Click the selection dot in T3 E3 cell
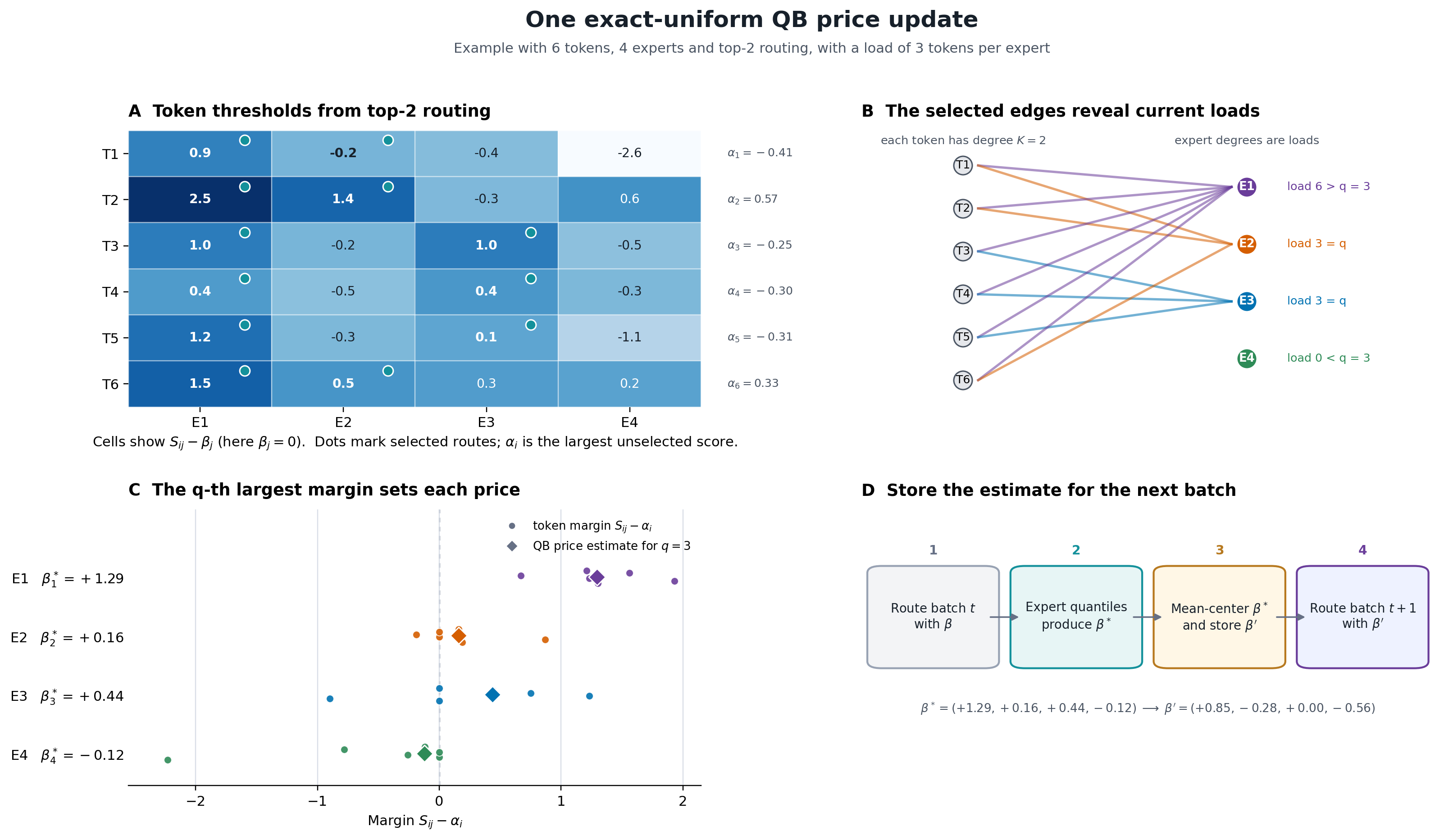1444x840 pixels. [531, 233]
